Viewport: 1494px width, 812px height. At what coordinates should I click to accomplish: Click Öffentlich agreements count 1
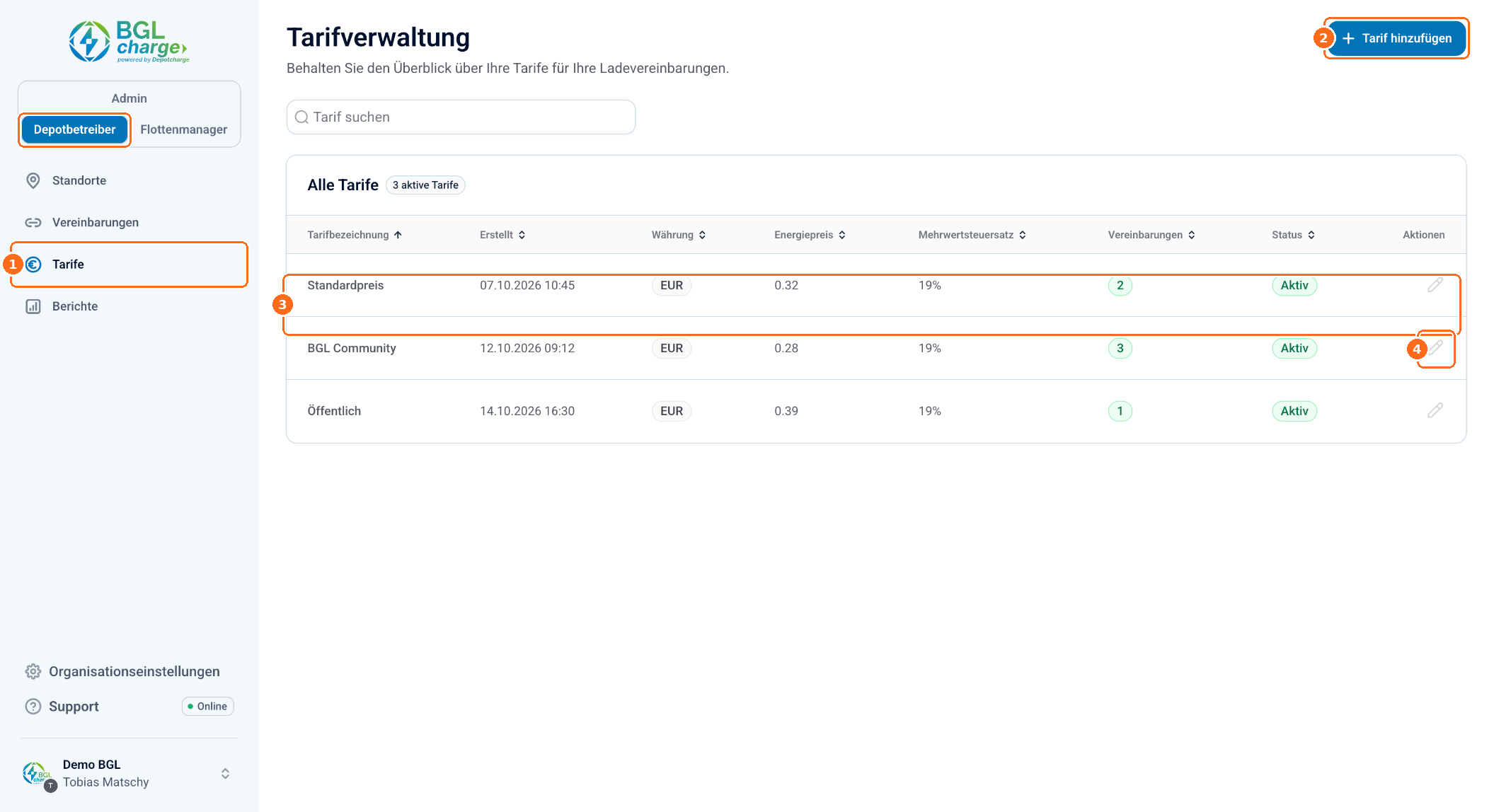[1120, 411]
